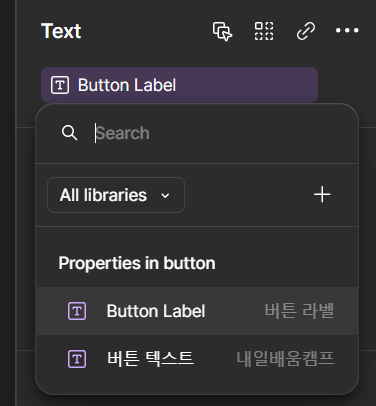The image size is (376, 406).
Task: Click the dashed grid squares icon
Action: pyautogui.click(x=264, y=31)
